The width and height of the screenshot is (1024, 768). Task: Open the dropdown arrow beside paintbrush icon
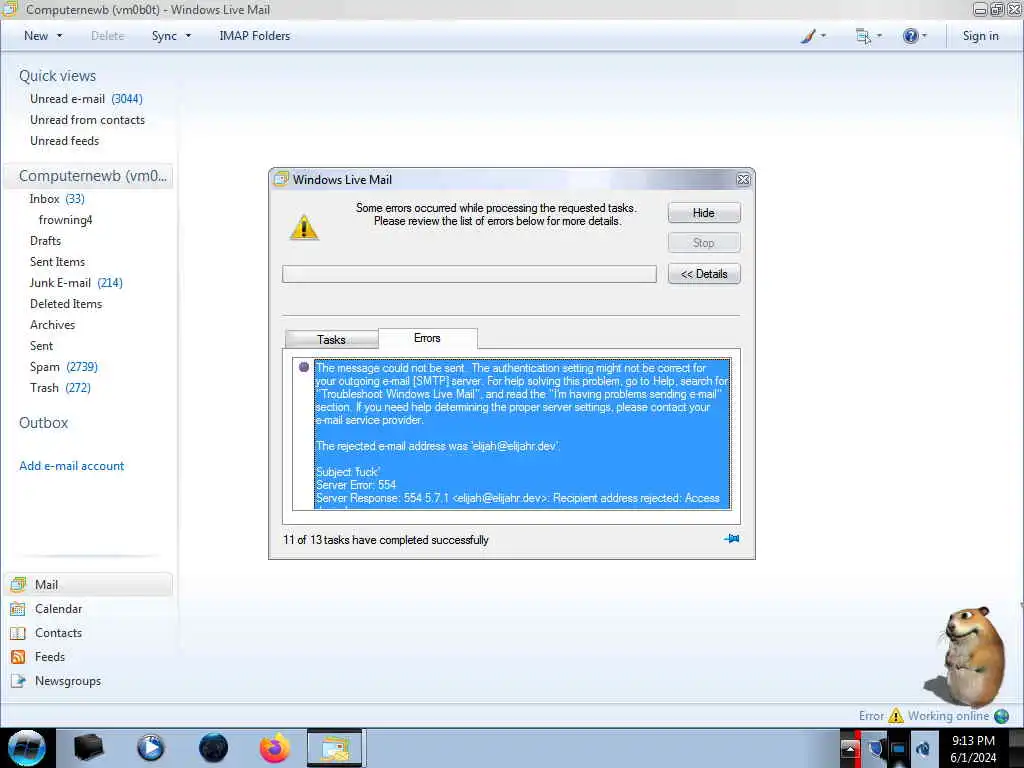(823, 36)
